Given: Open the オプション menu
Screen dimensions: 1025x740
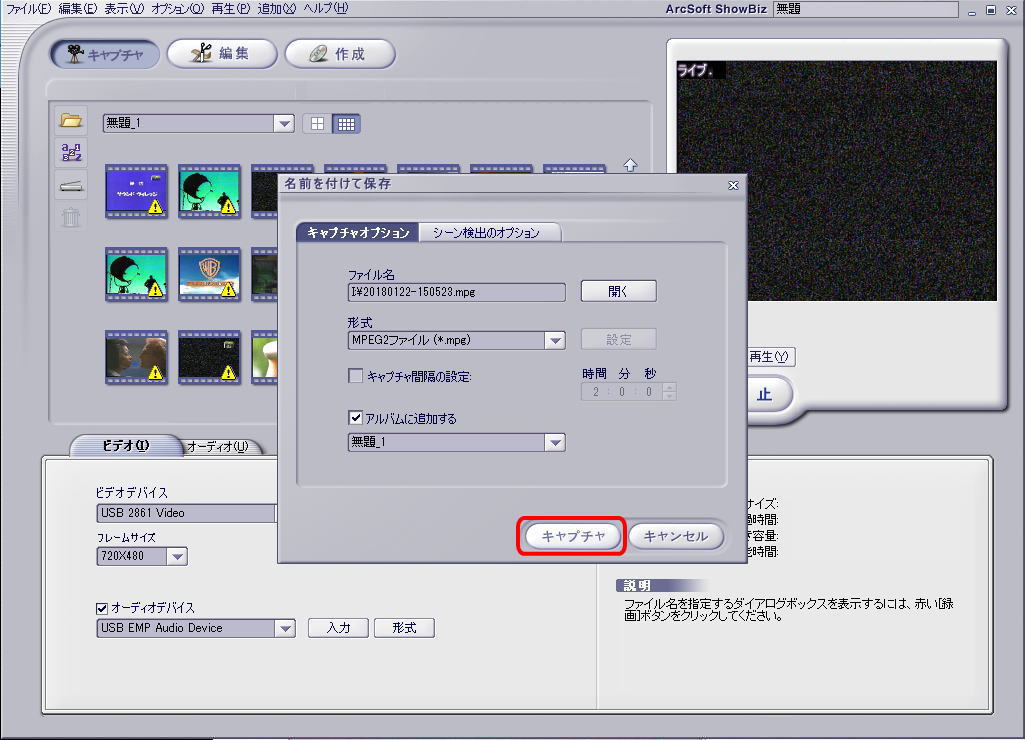Looking at the screenshot, I should [177, 8].
